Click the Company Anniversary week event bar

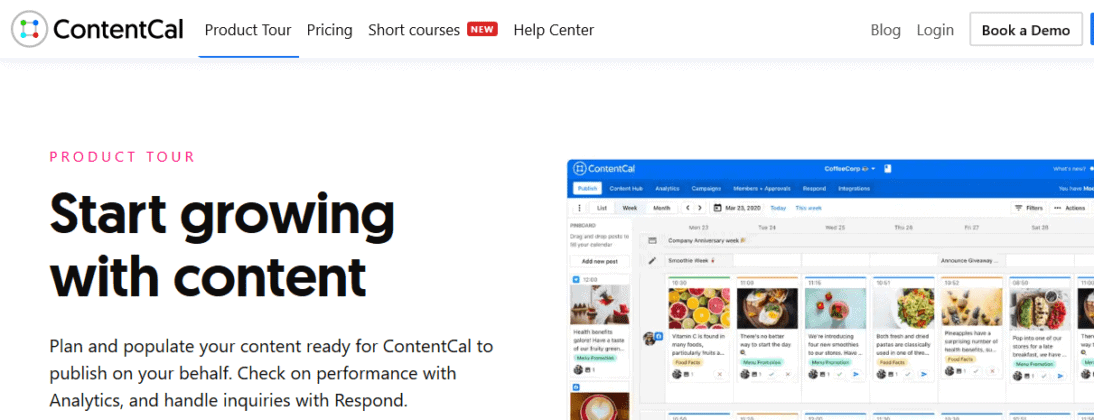coord(879,240)
